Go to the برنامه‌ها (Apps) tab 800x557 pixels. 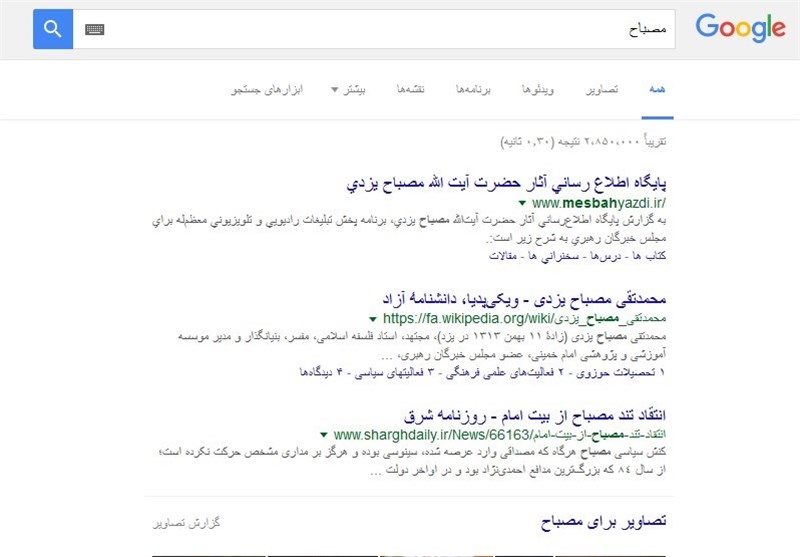coord(476,90)
